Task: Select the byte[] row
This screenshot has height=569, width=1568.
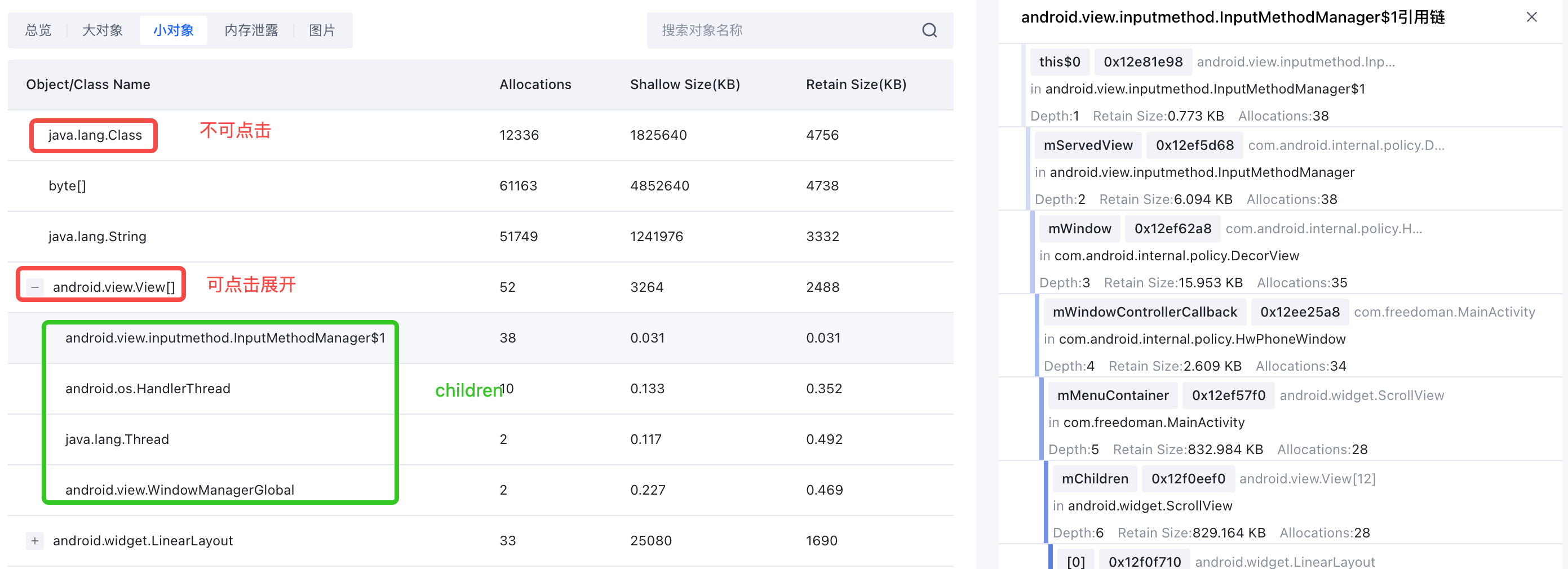Action: (480, 185)
